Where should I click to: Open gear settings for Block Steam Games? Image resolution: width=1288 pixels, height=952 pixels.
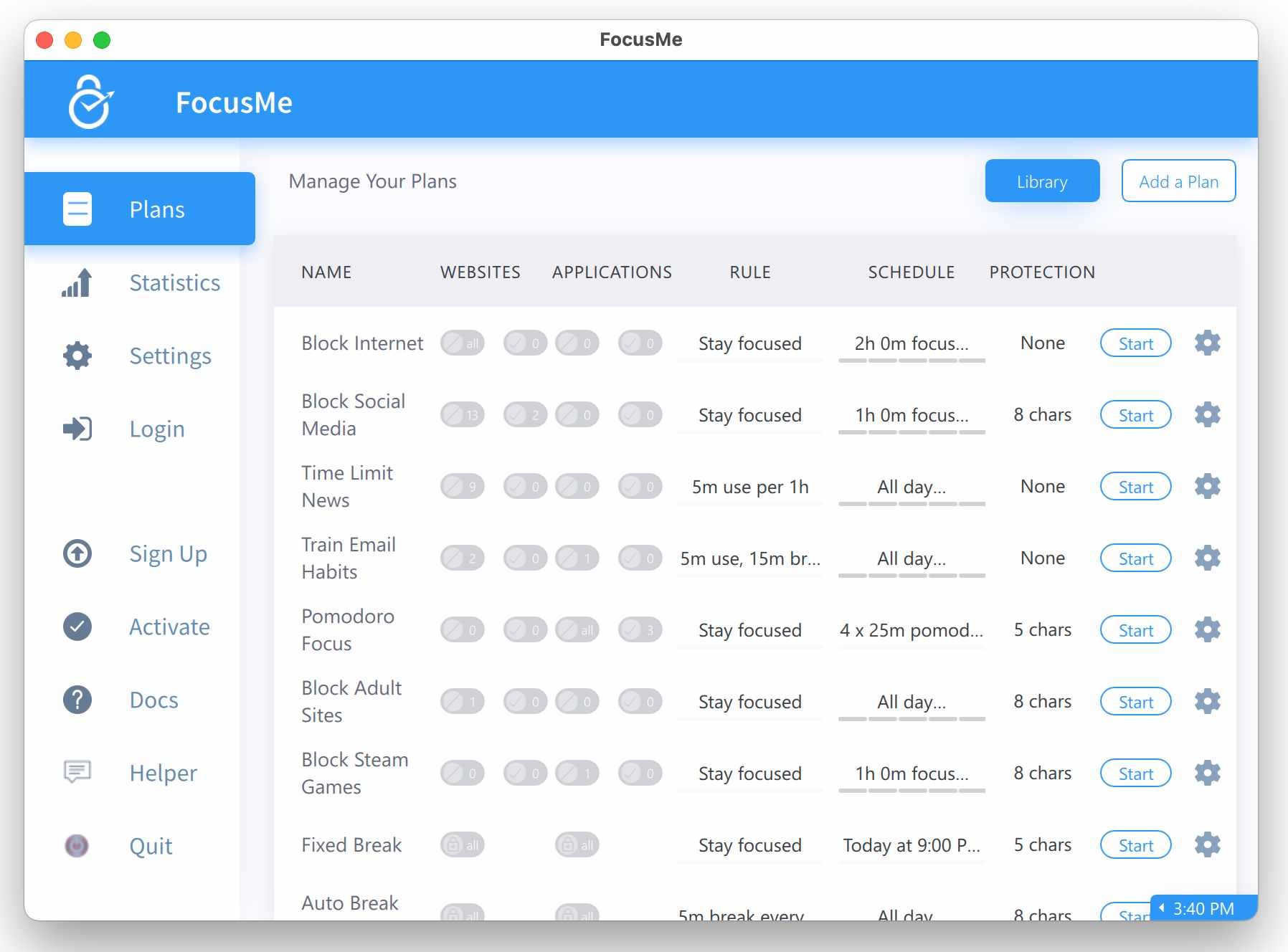click(x=1208, y=773)
